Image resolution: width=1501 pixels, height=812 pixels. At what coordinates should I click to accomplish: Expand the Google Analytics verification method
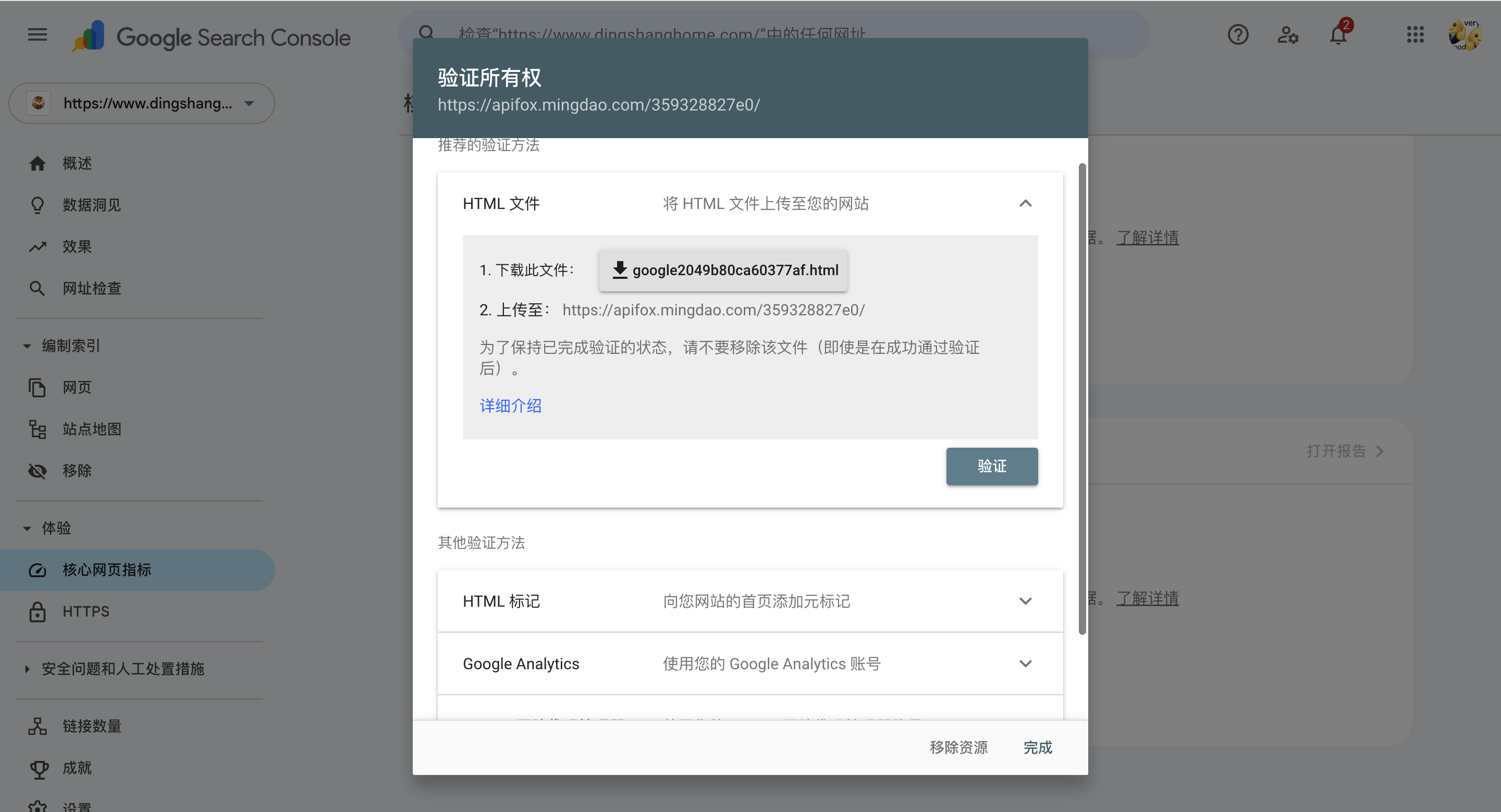1026,664
